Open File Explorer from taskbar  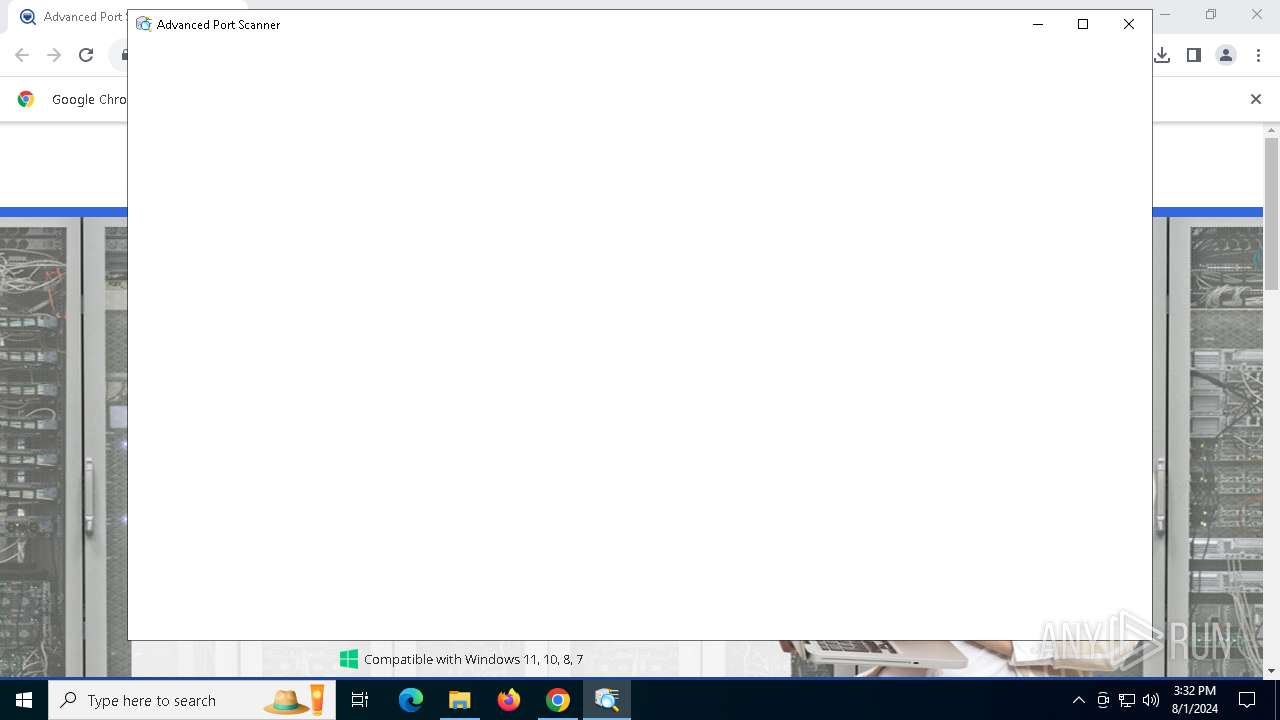click(459, 700)
